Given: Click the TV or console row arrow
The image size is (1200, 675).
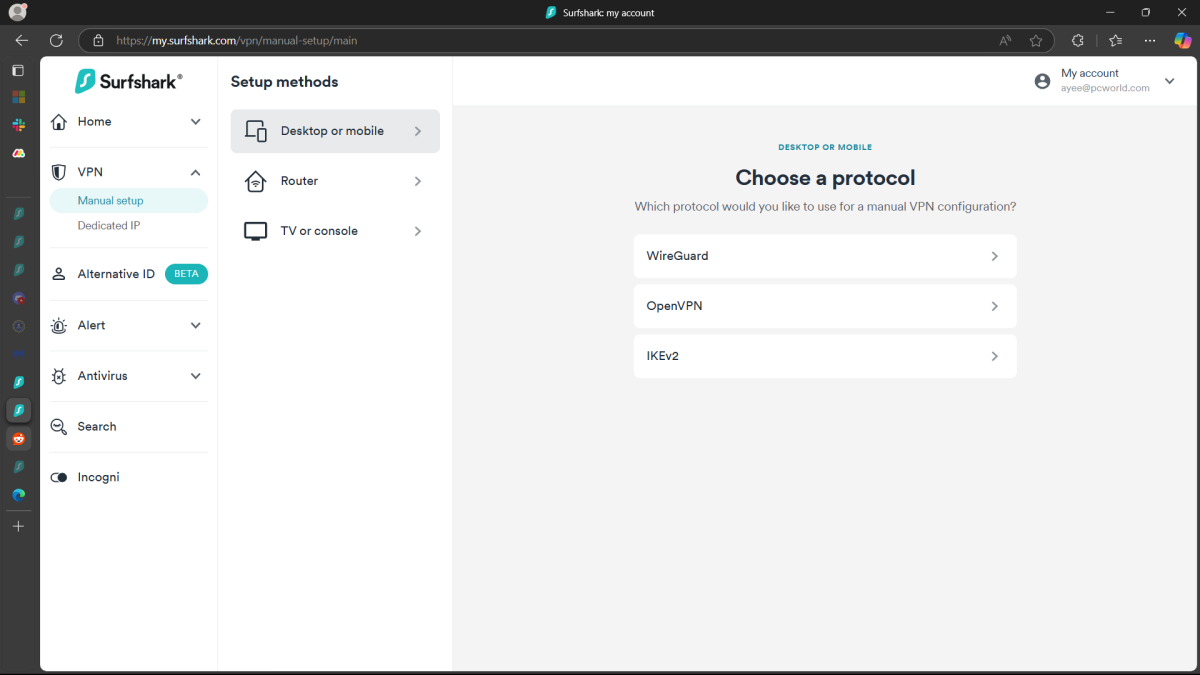Looking at the screenshot, I should pos(418,231).
